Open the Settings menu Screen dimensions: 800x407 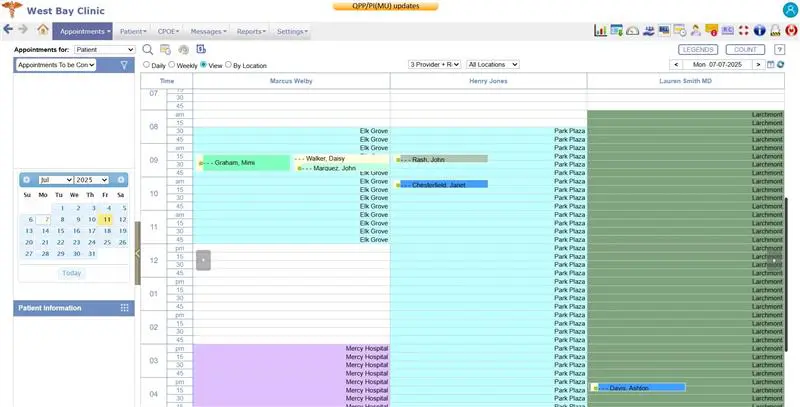292,32
